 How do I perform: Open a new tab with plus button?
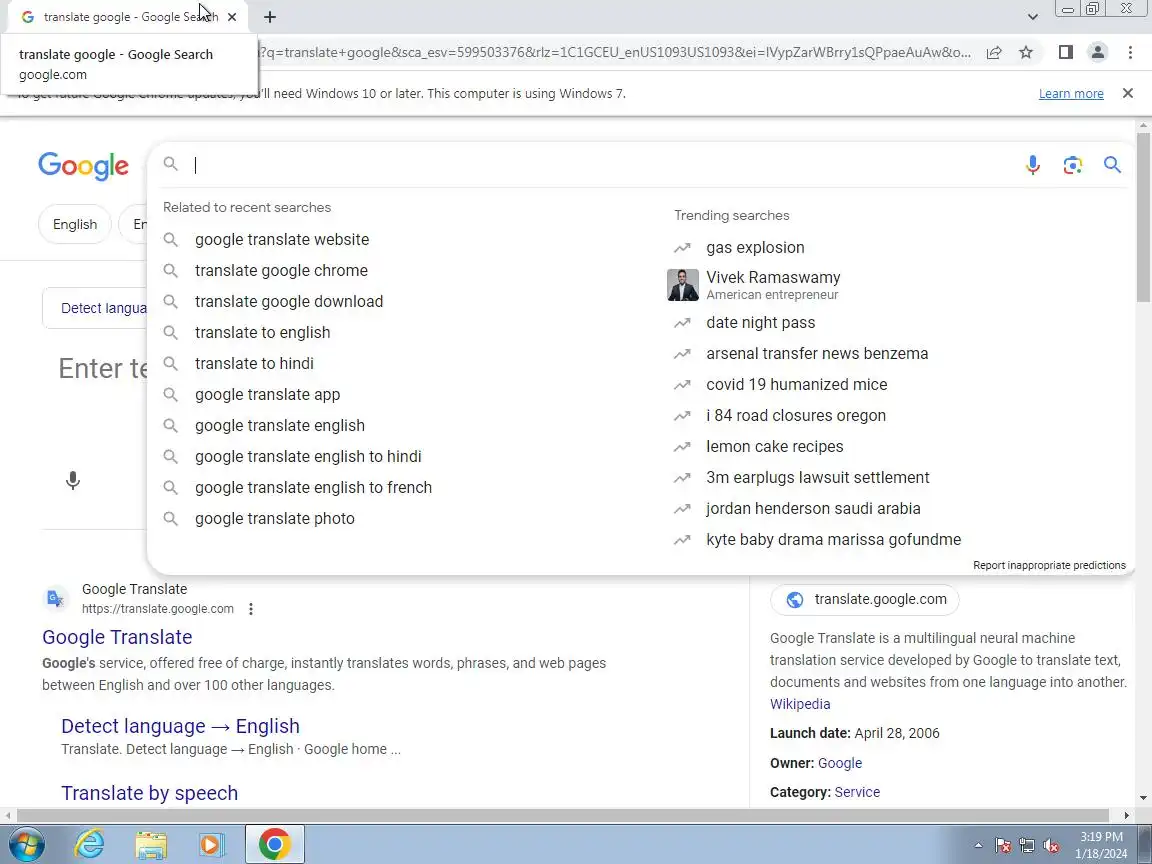point(270,17)
